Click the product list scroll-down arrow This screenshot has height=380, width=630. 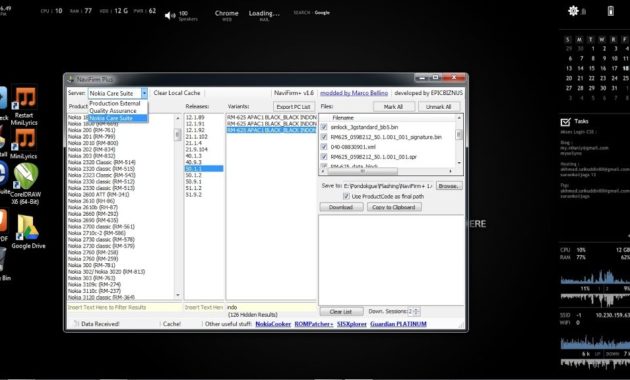(178, 295)
